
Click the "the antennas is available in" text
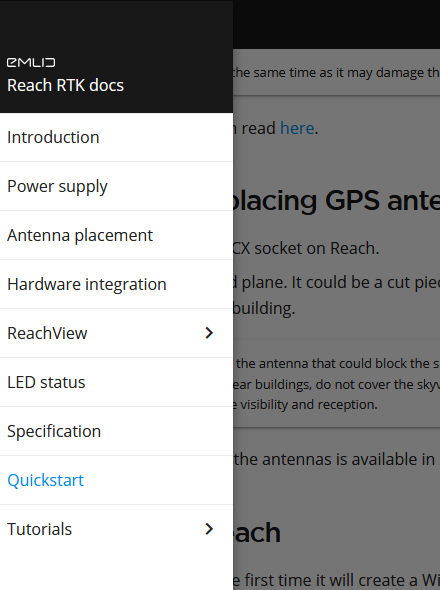334,459
